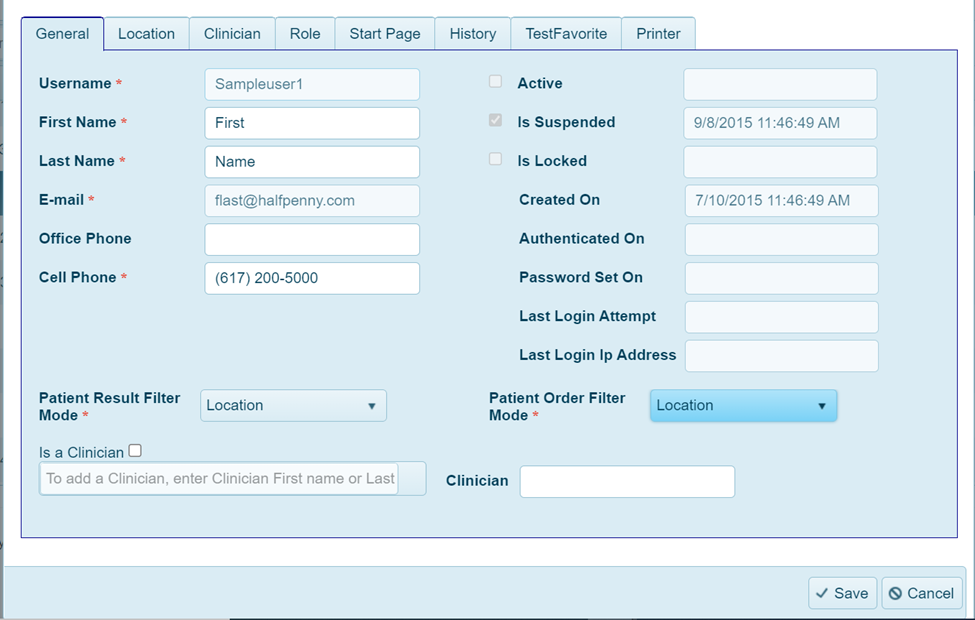Open Patient Order Filter Mode dropdown
Viewport: 975px width, 620px height.
(743, 405)
